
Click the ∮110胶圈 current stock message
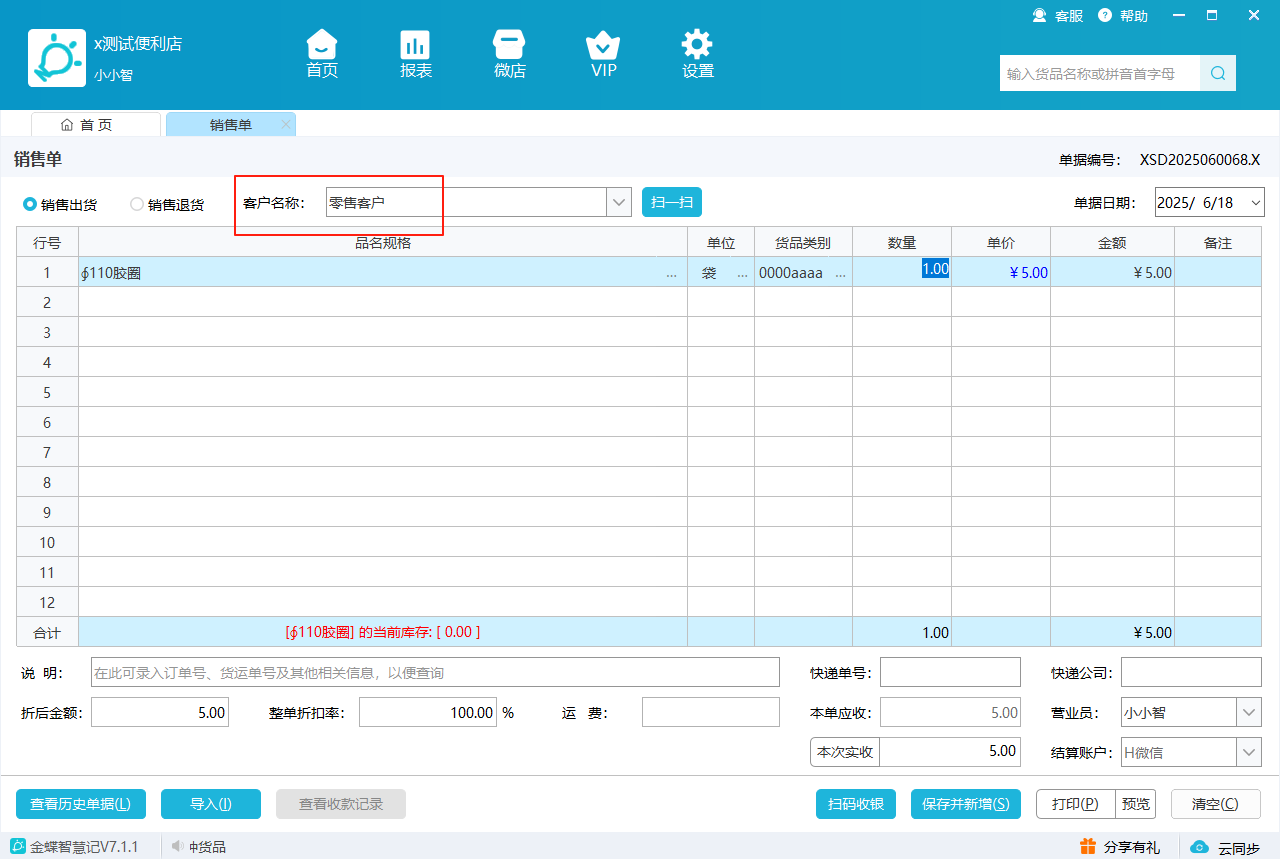(383, 632)
